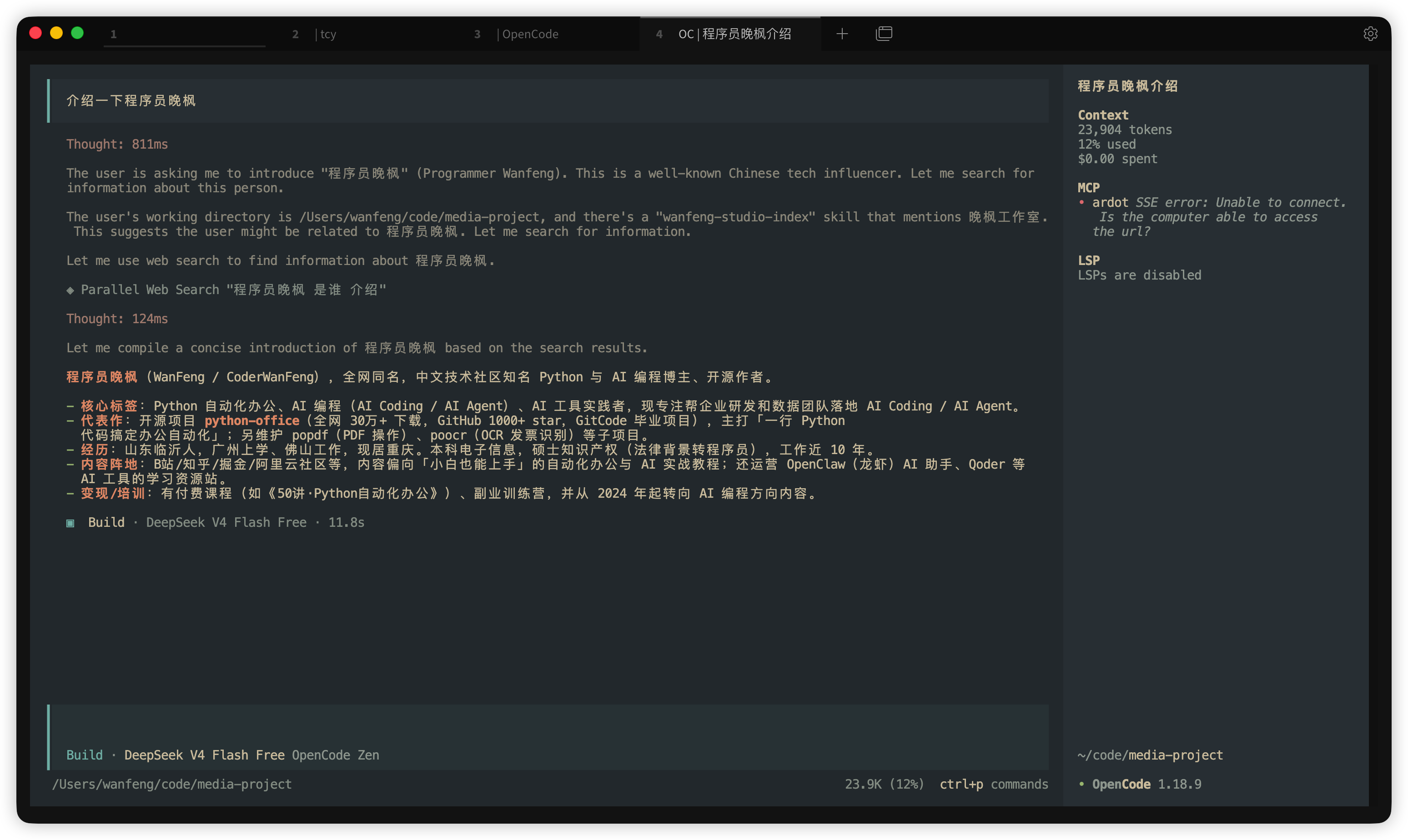
Task: Switch to tab 1
Action: (185, 34)
